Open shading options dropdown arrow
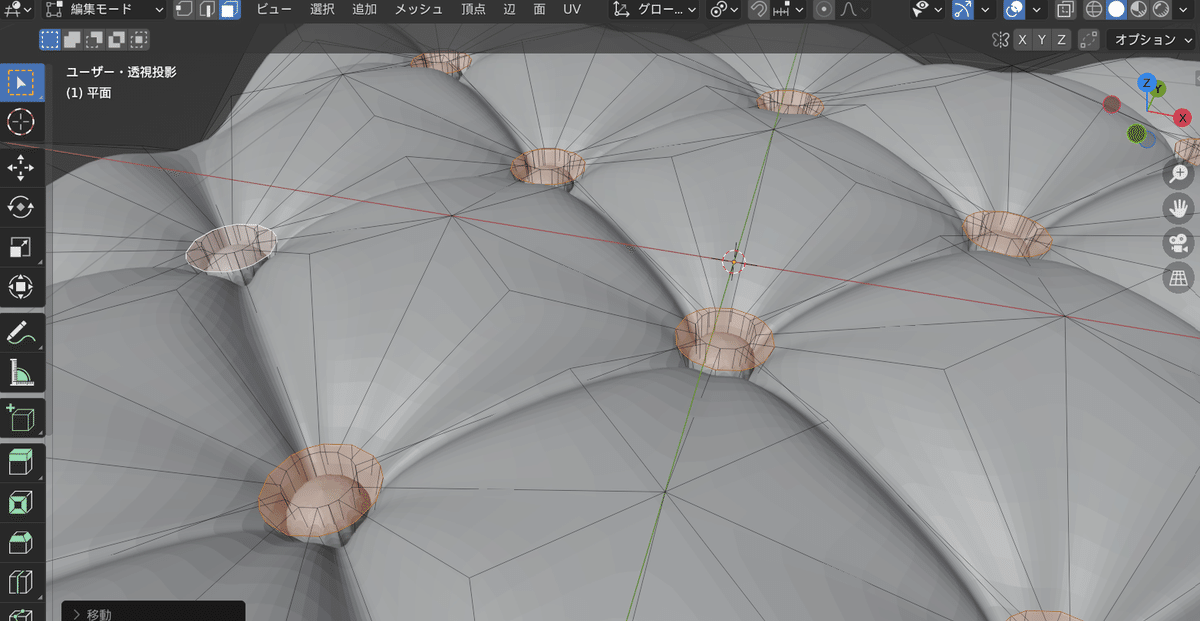The image size is (1200, 621). pos(1184,10)
